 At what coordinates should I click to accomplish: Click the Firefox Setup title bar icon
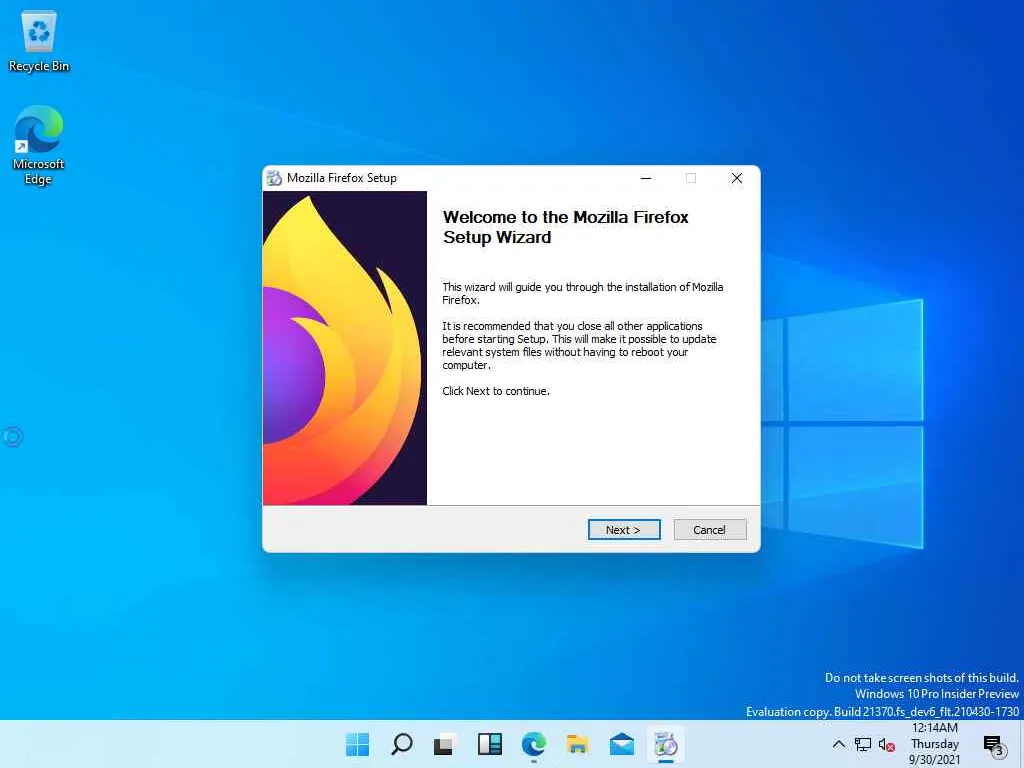click(274, 178)
